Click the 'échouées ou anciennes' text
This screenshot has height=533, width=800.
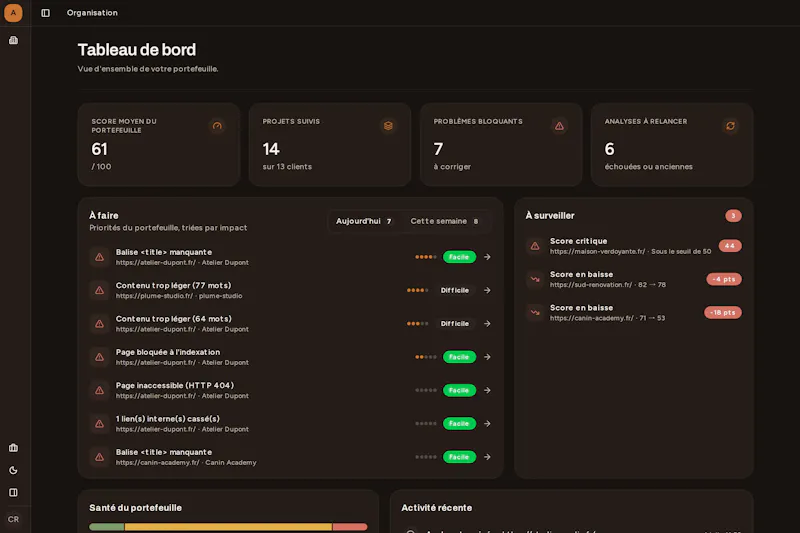[x=648, y=167]
